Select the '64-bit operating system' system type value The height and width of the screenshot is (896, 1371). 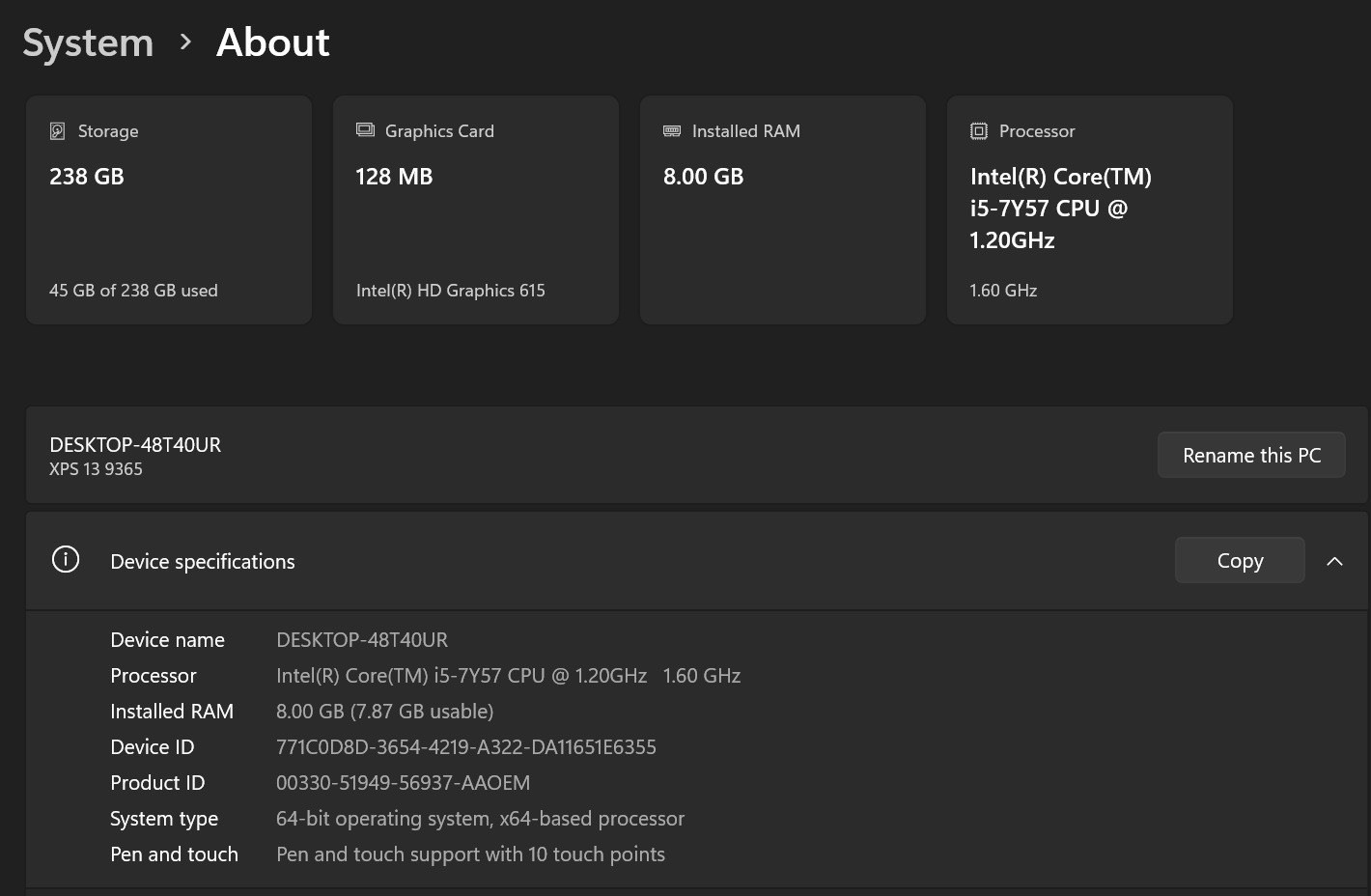(x=481, y=819)
